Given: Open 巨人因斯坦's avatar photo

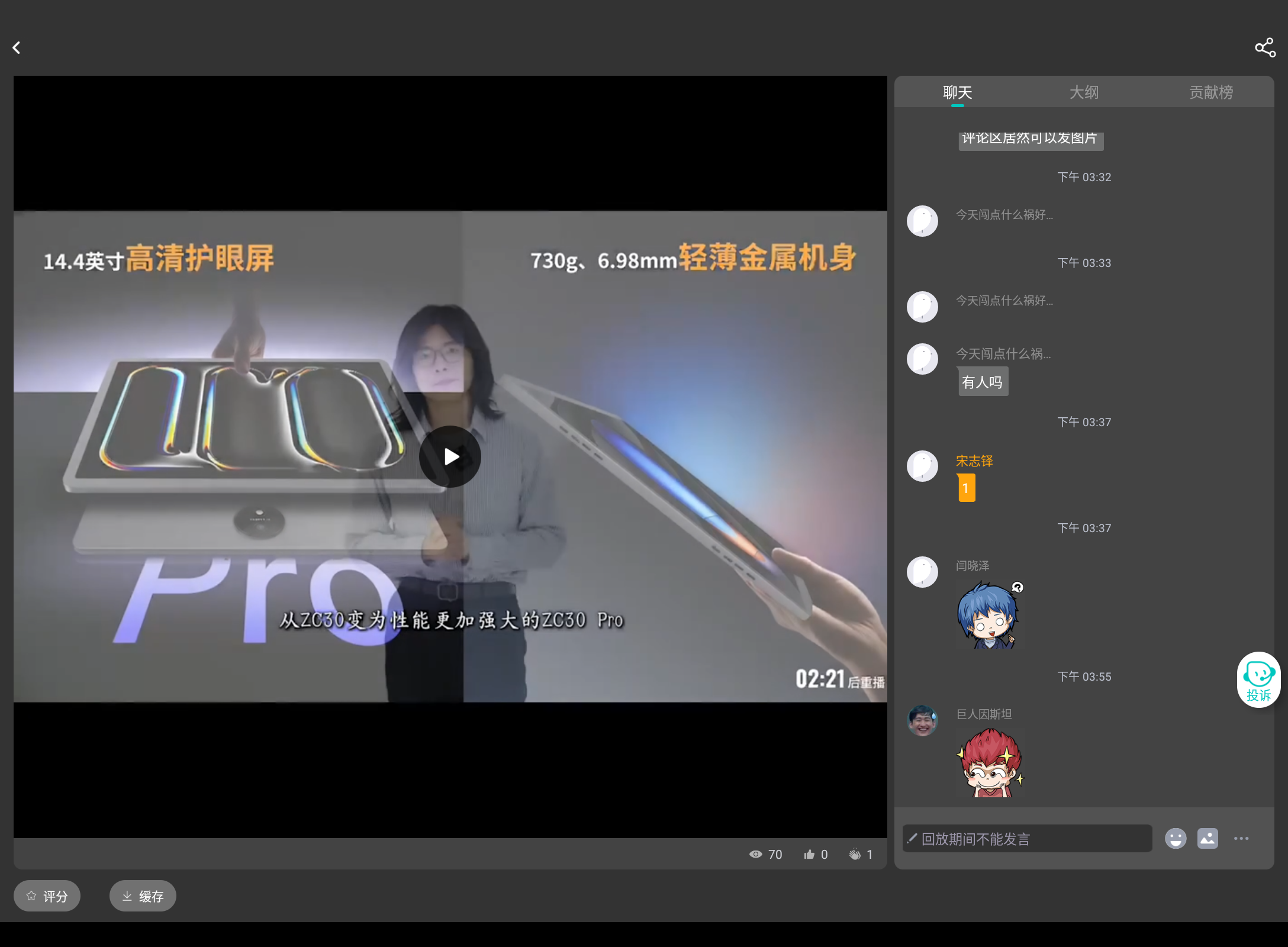Looking at the screenshot, I should [922, 720].
